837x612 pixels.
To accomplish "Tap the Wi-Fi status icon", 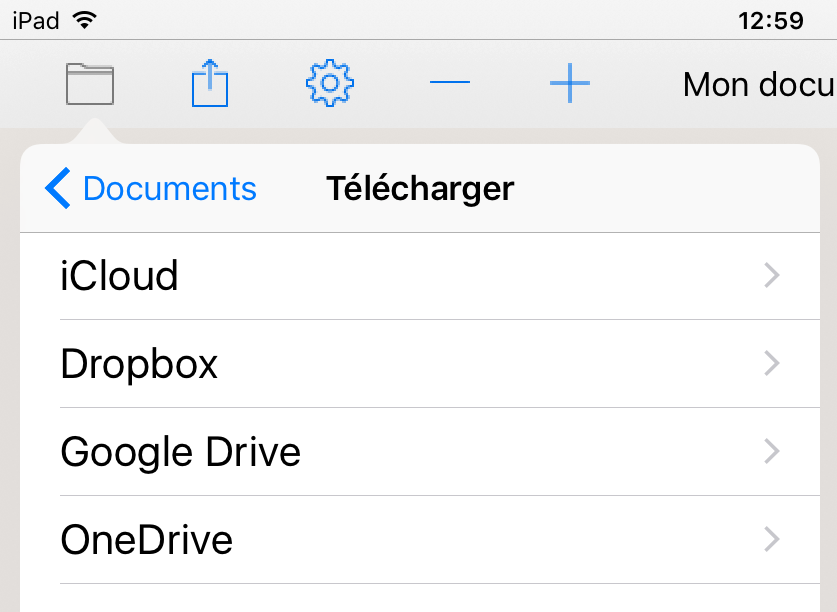I will pos(85,21).
